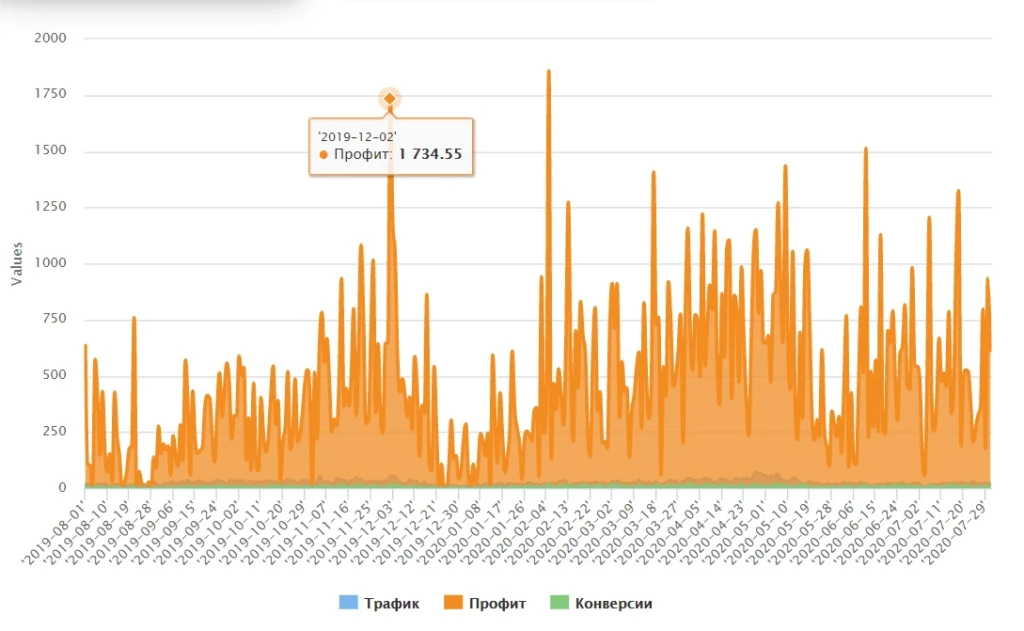Screen dimensions: 1024x631
Task: Click the y-axis label 250
Action: (x=55, y=431)
